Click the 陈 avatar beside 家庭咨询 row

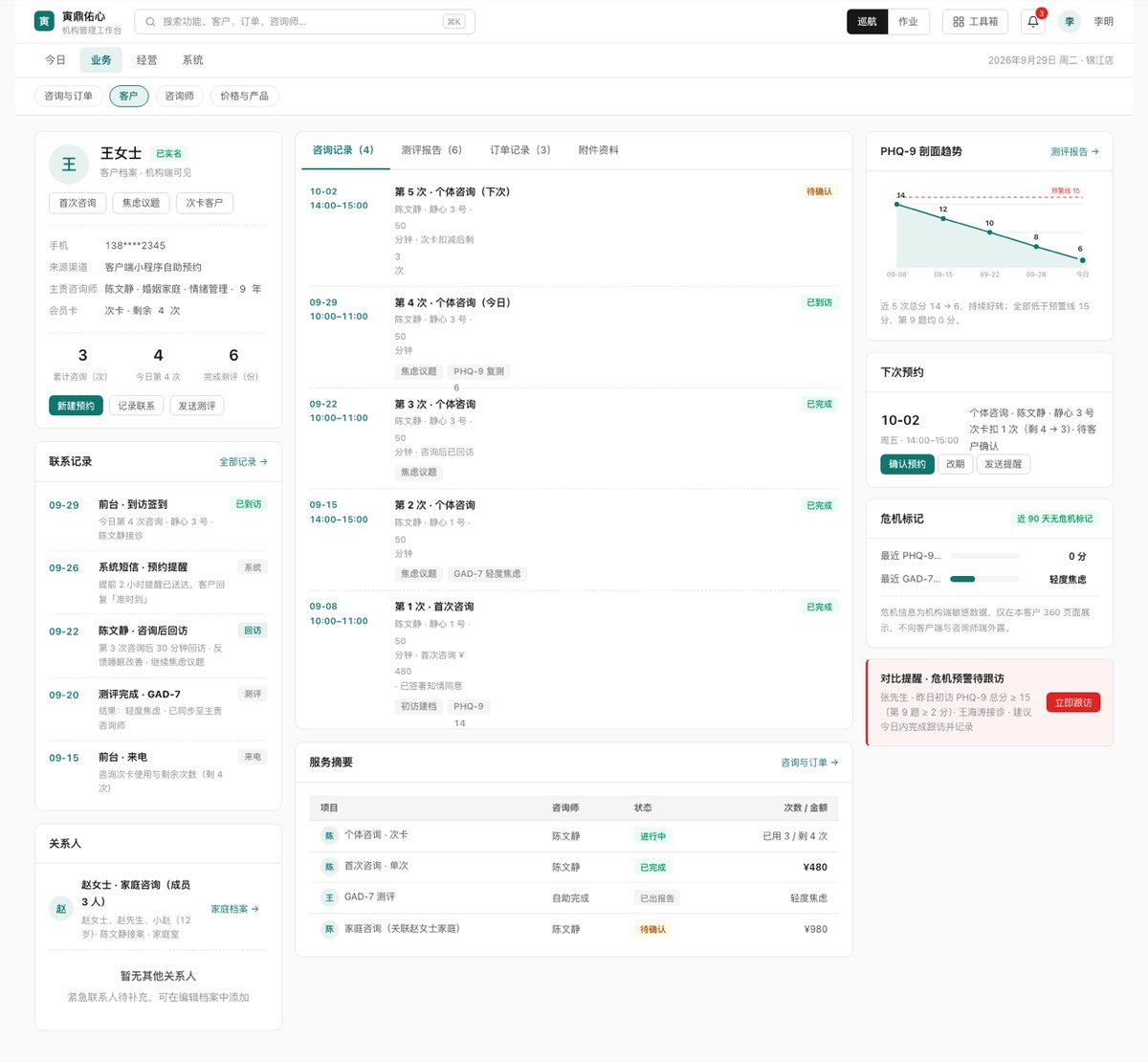coord(329,929)
